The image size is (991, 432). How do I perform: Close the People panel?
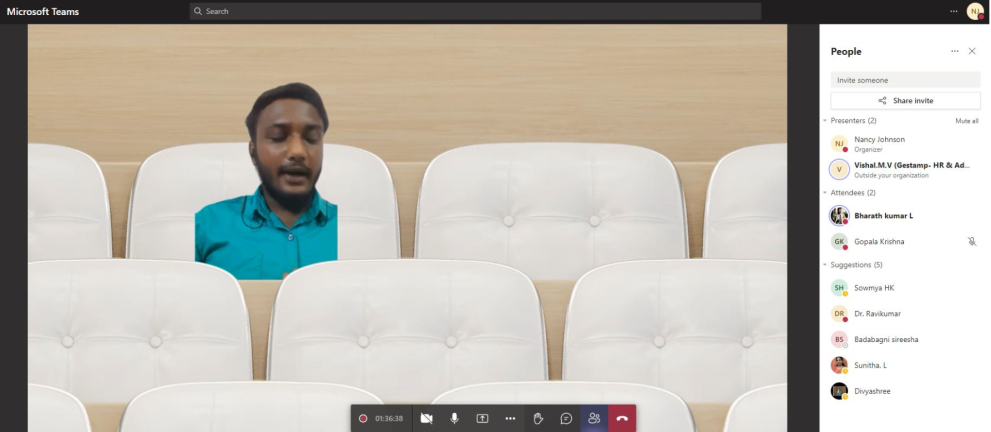tap(972, 51)
